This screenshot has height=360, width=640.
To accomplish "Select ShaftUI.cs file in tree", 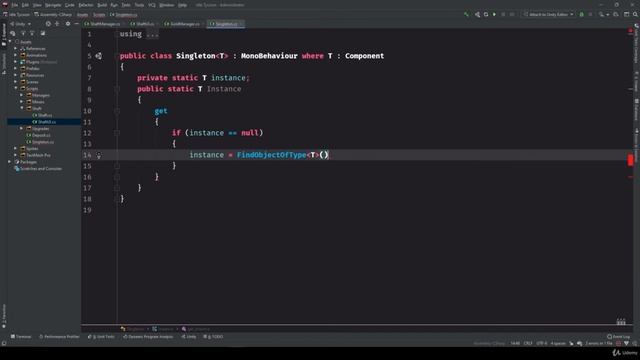I will [44, 122].
